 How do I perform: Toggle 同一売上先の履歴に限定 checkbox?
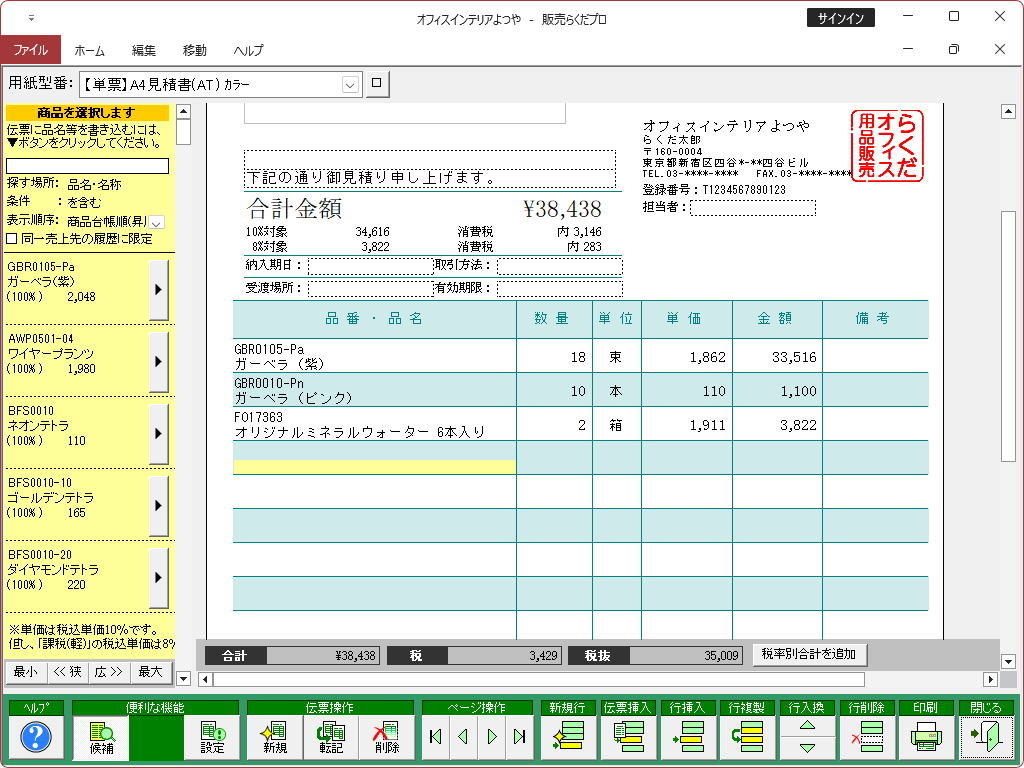point(12,238)
